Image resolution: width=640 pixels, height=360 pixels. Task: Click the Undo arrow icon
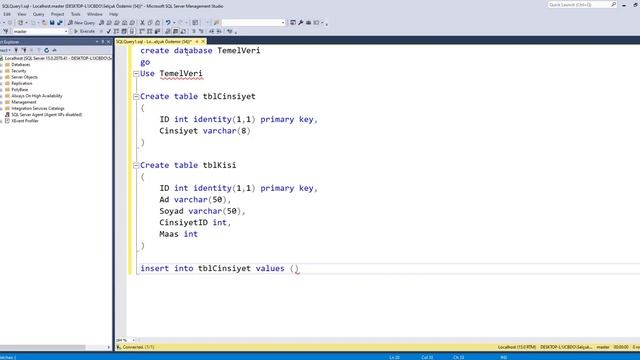(168, 22)
